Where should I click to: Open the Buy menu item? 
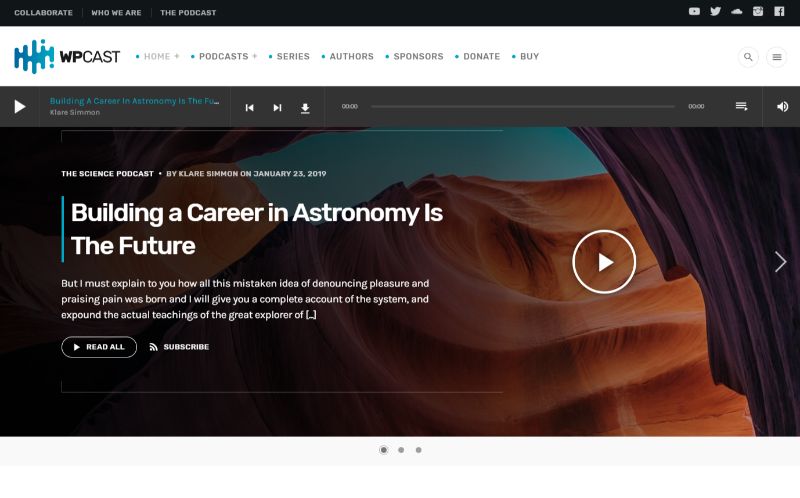pyautogui.click(x=530, y=57)
